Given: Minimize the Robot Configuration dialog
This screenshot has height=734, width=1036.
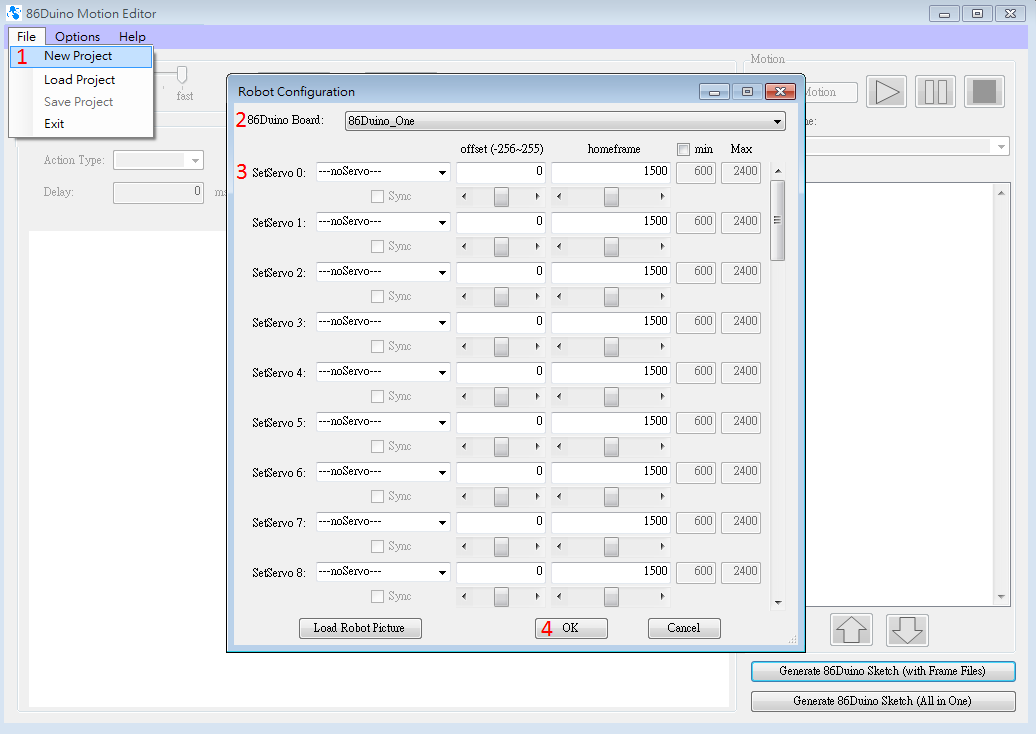Looking at the screenshot, I should point(714,91).
